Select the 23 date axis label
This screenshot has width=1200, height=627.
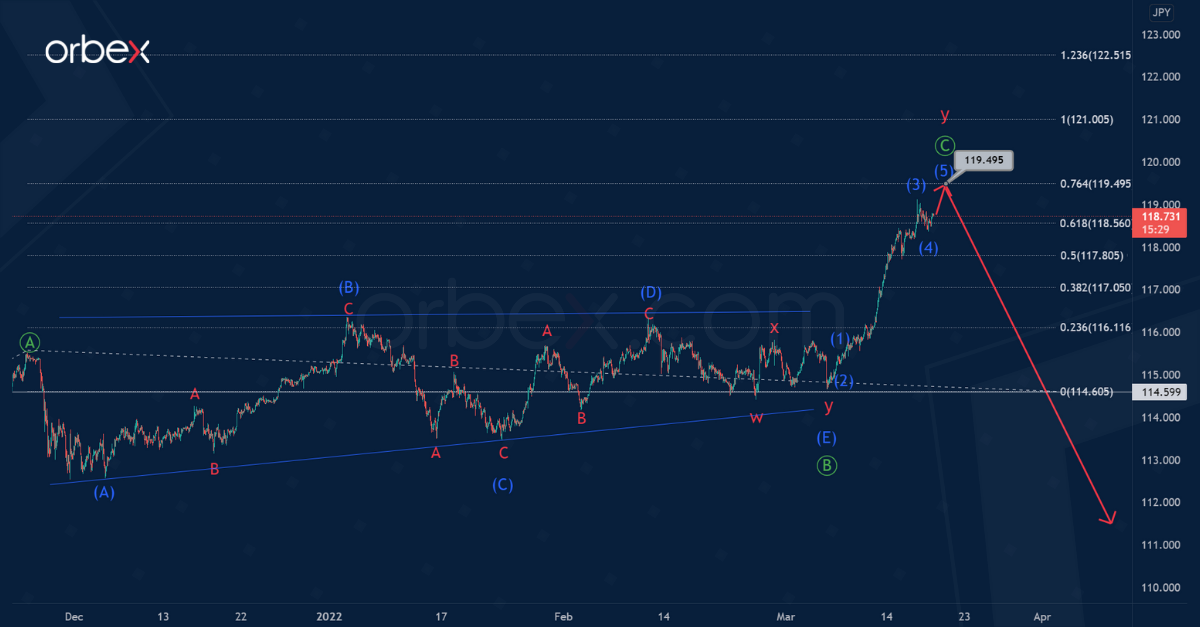[x=962, y=616]
